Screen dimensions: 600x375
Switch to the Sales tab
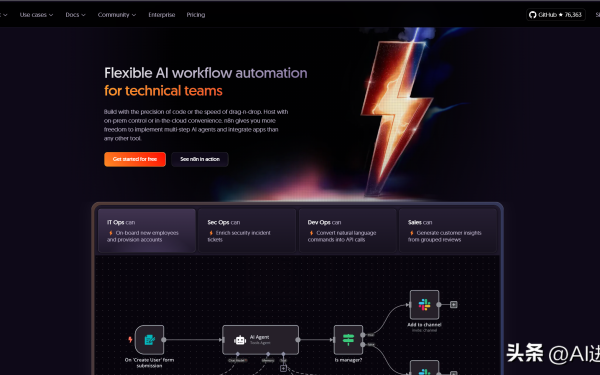(448, 230)
